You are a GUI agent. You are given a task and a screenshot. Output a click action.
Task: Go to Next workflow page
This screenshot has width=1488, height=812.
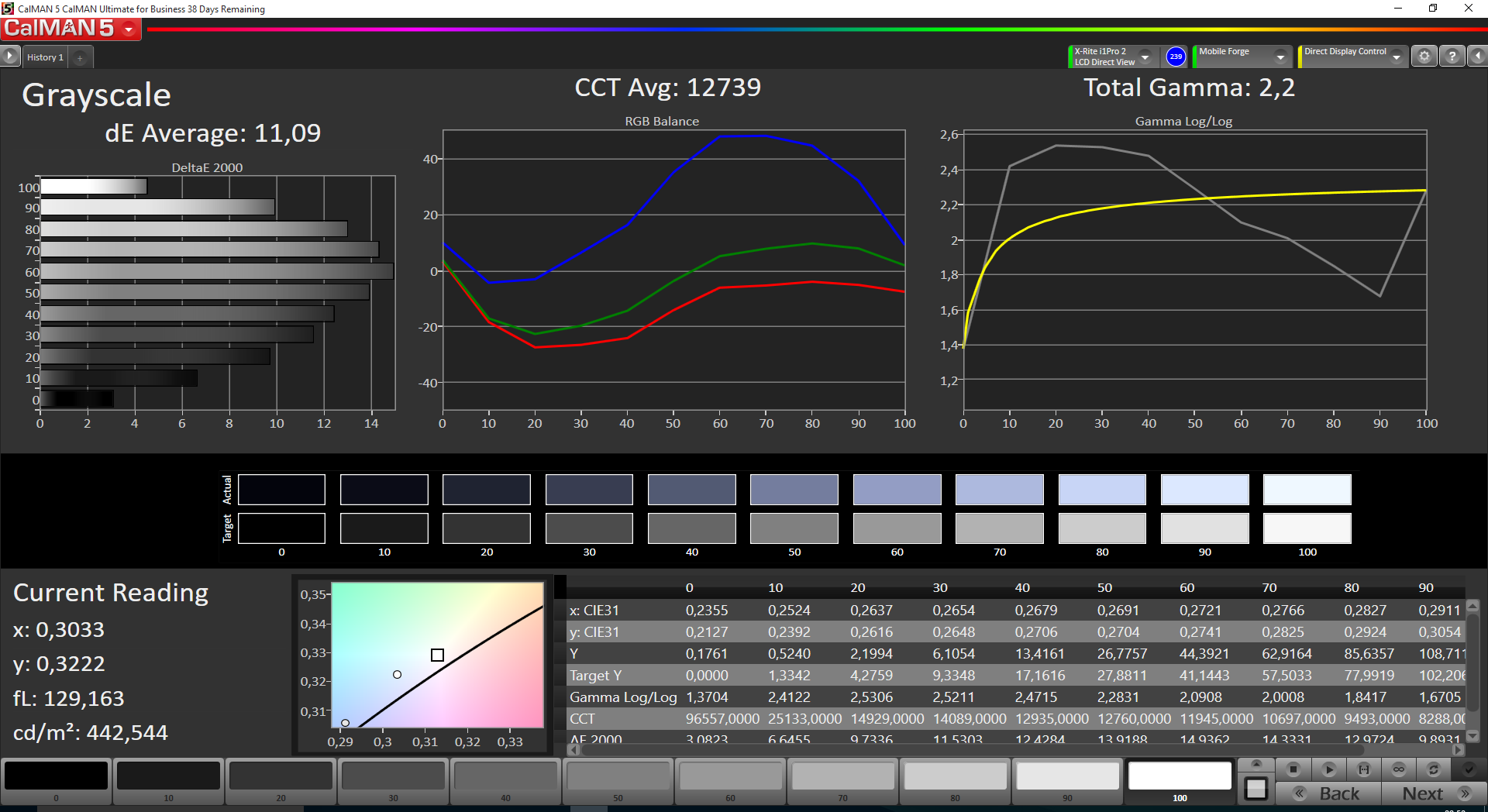coord(1434,793)
